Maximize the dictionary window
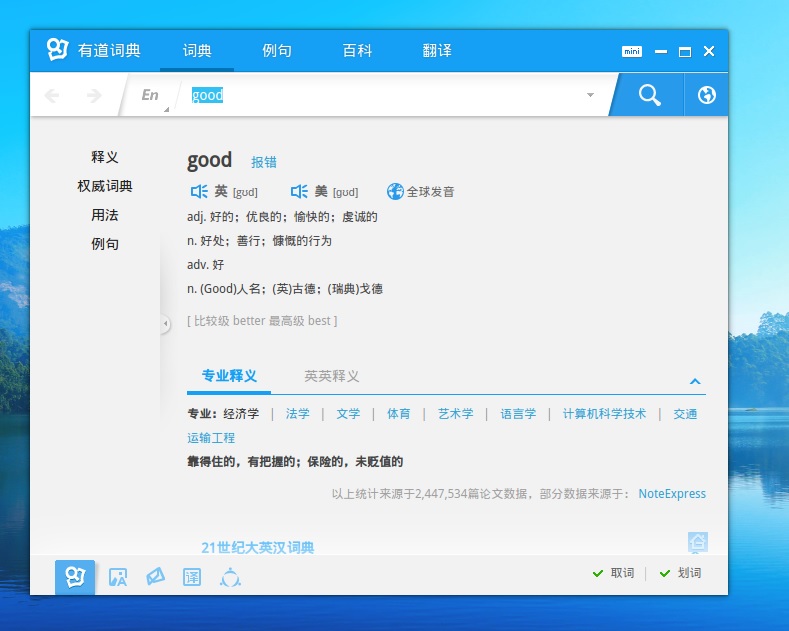The width and height of the screenshot is (789, 631). 685,51
